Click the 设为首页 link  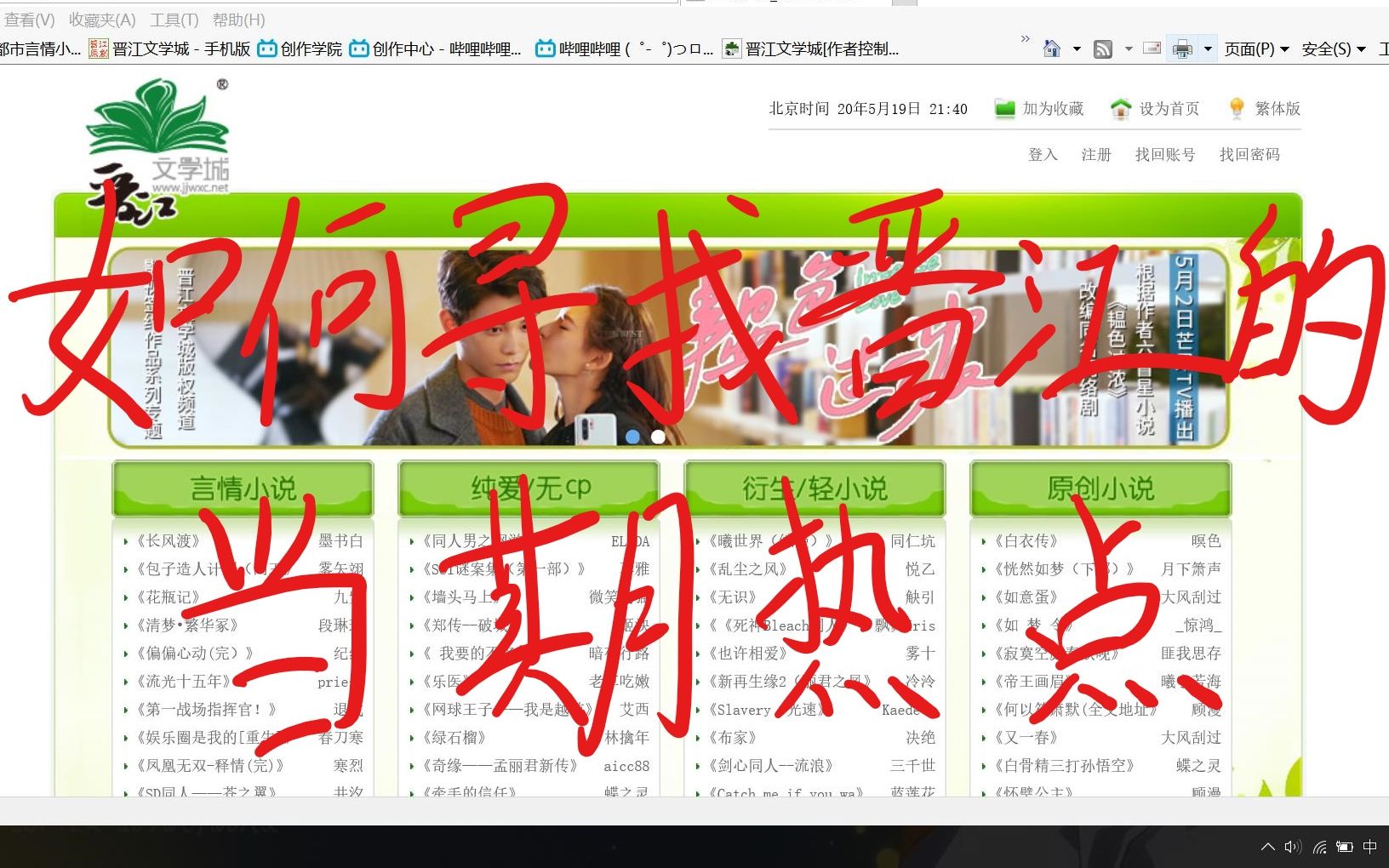(x=1169, y=108)
